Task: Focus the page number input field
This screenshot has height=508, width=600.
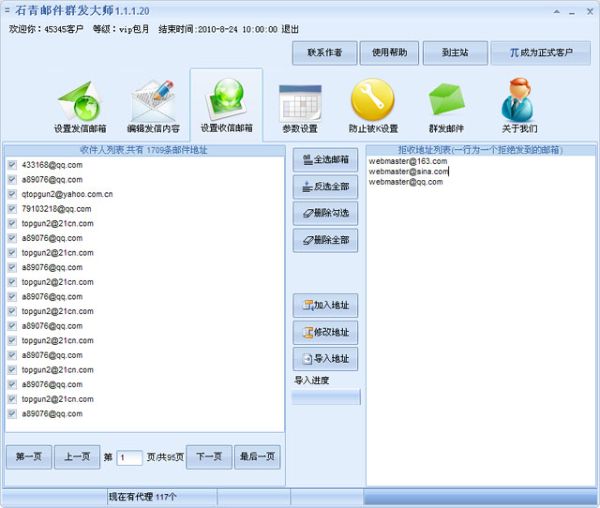Action: click(129, 458)
